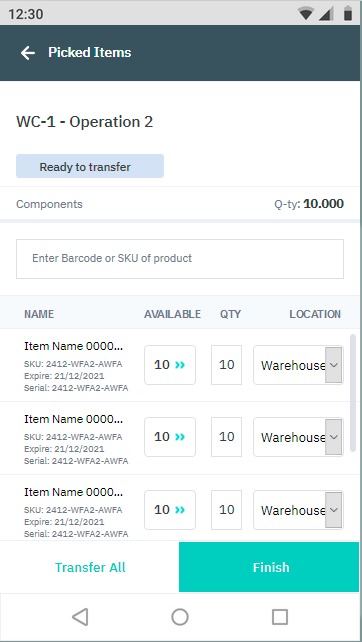Click the Finish button
This screenshot has height=642, width=362.
tap(270, 567)
